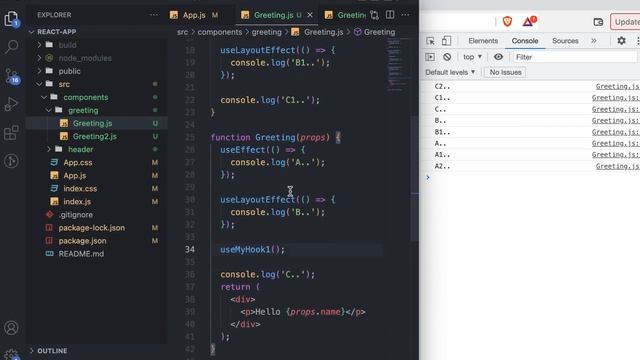Open the Accounts menu icon
The width and height of the screenshot is (640, 360).
[11, 328]
